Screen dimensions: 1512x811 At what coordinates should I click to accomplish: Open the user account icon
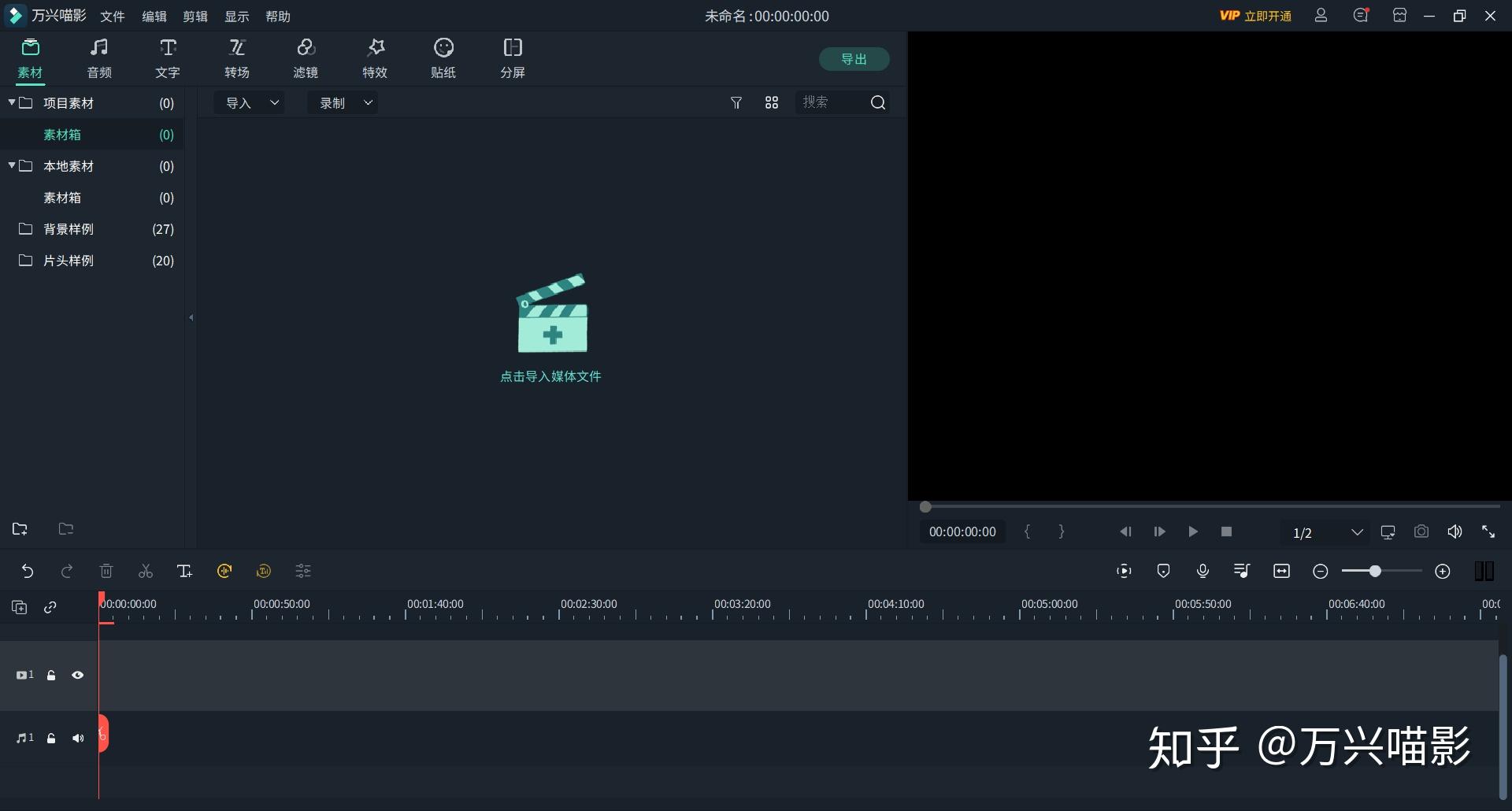tap(1321, 15)
